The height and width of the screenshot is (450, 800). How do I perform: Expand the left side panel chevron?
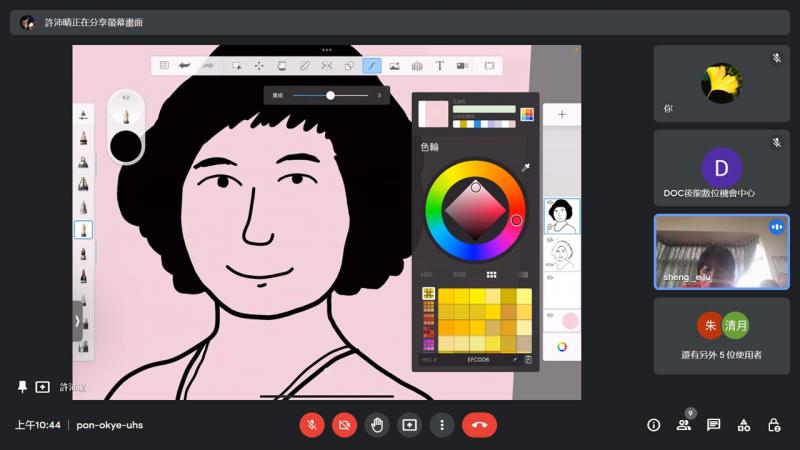(77, 321)
